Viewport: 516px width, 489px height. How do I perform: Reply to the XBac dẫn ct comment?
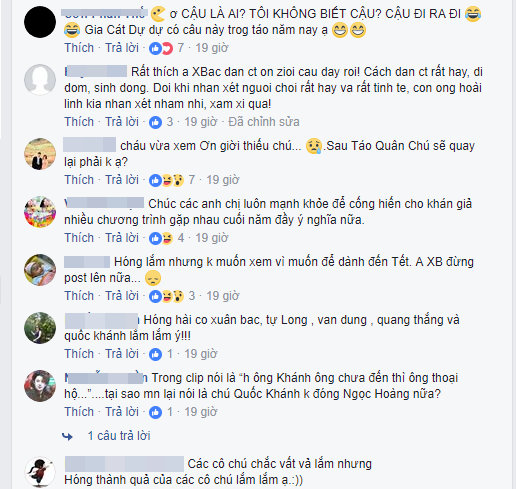pos(122,122)
